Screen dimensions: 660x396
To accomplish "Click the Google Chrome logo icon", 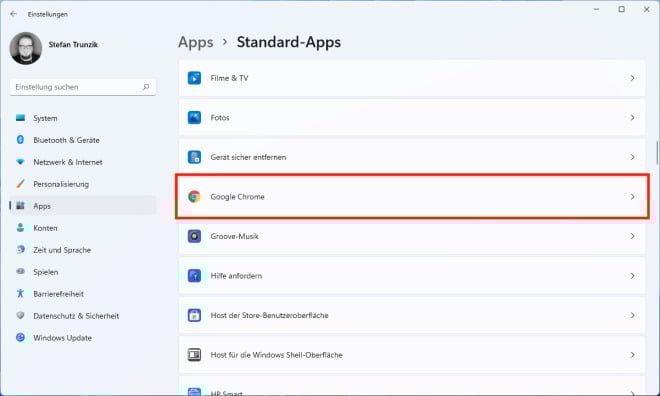I will (x=194, y=197).
